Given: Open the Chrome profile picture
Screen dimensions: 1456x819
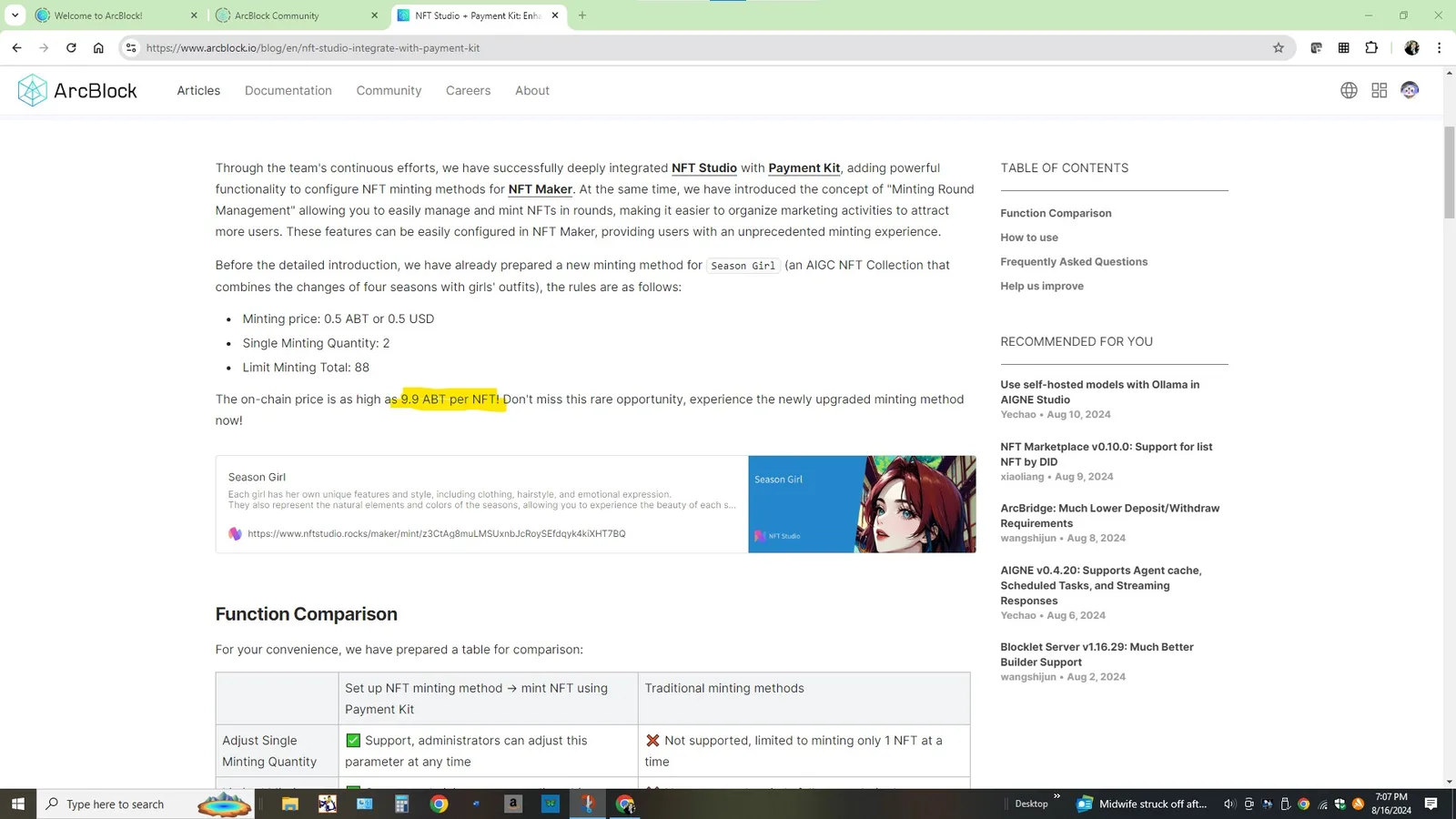Looking at the screenshot, I should 1412,48.
